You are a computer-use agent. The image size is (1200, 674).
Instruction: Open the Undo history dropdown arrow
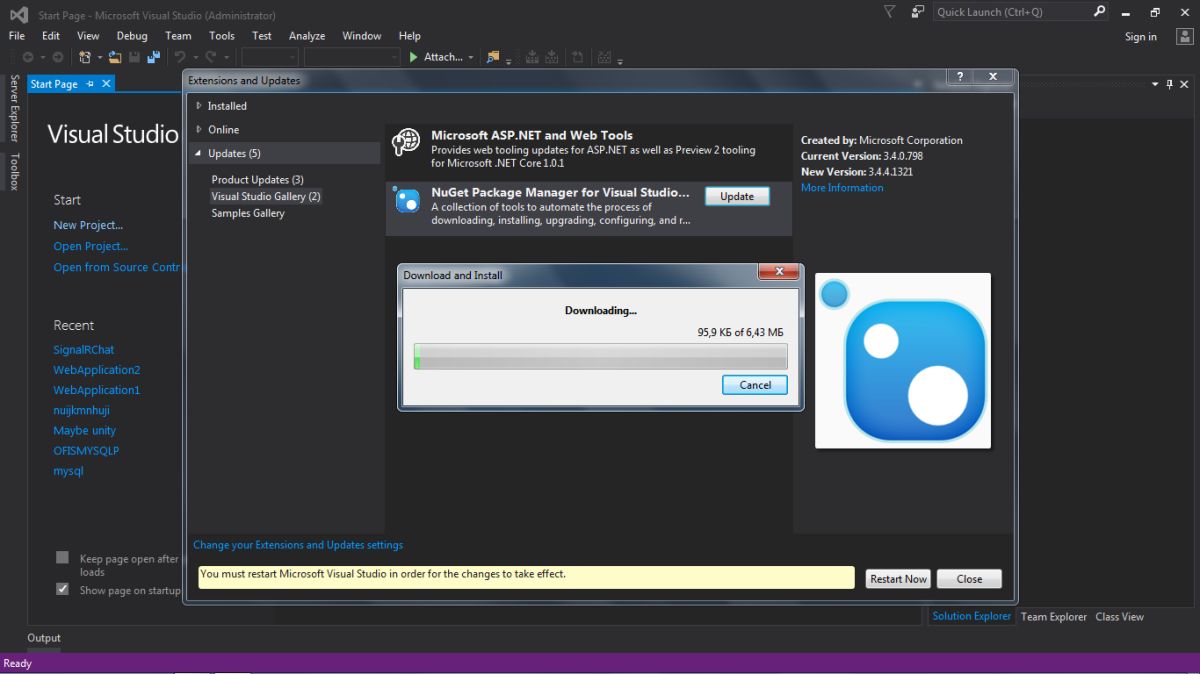195,58
